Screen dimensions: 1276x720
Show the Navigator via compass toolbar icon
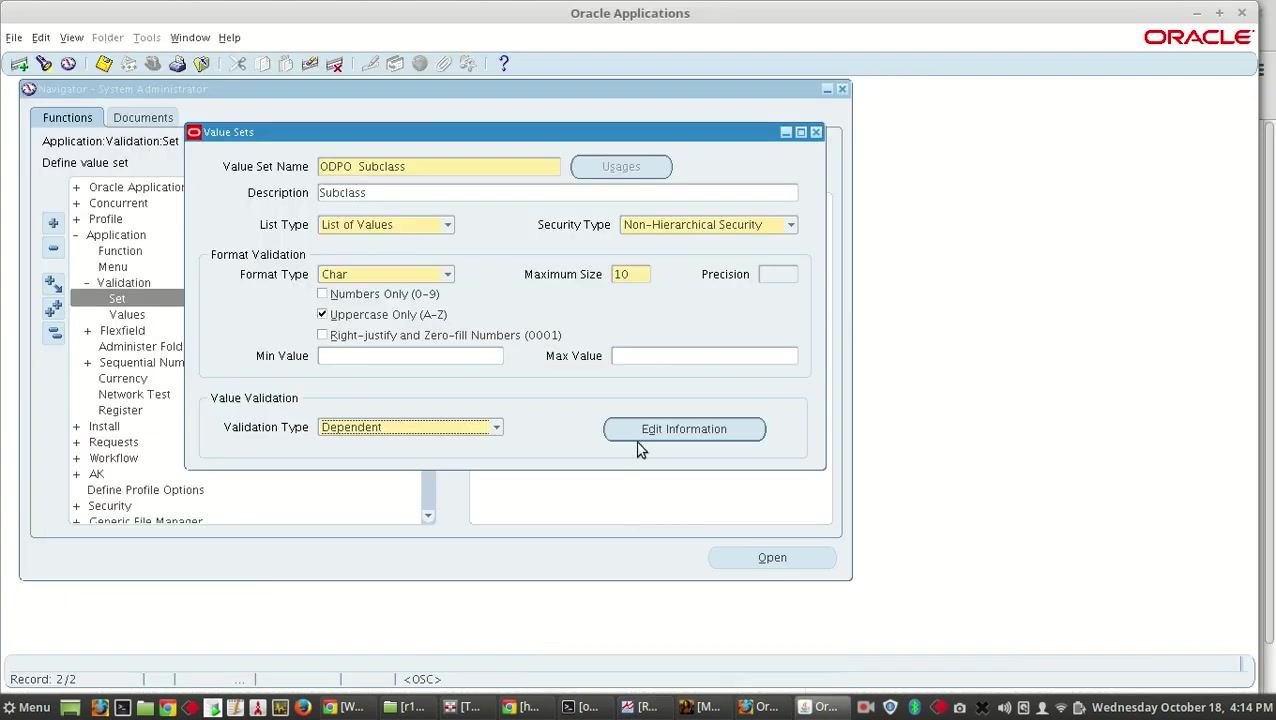point(68,64)
